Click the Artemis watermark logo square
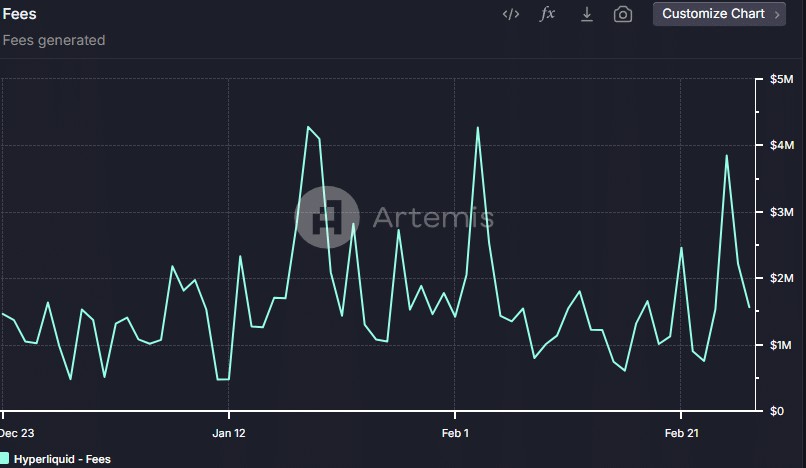Viewport: 806px width, 468px height. (327, 217)
